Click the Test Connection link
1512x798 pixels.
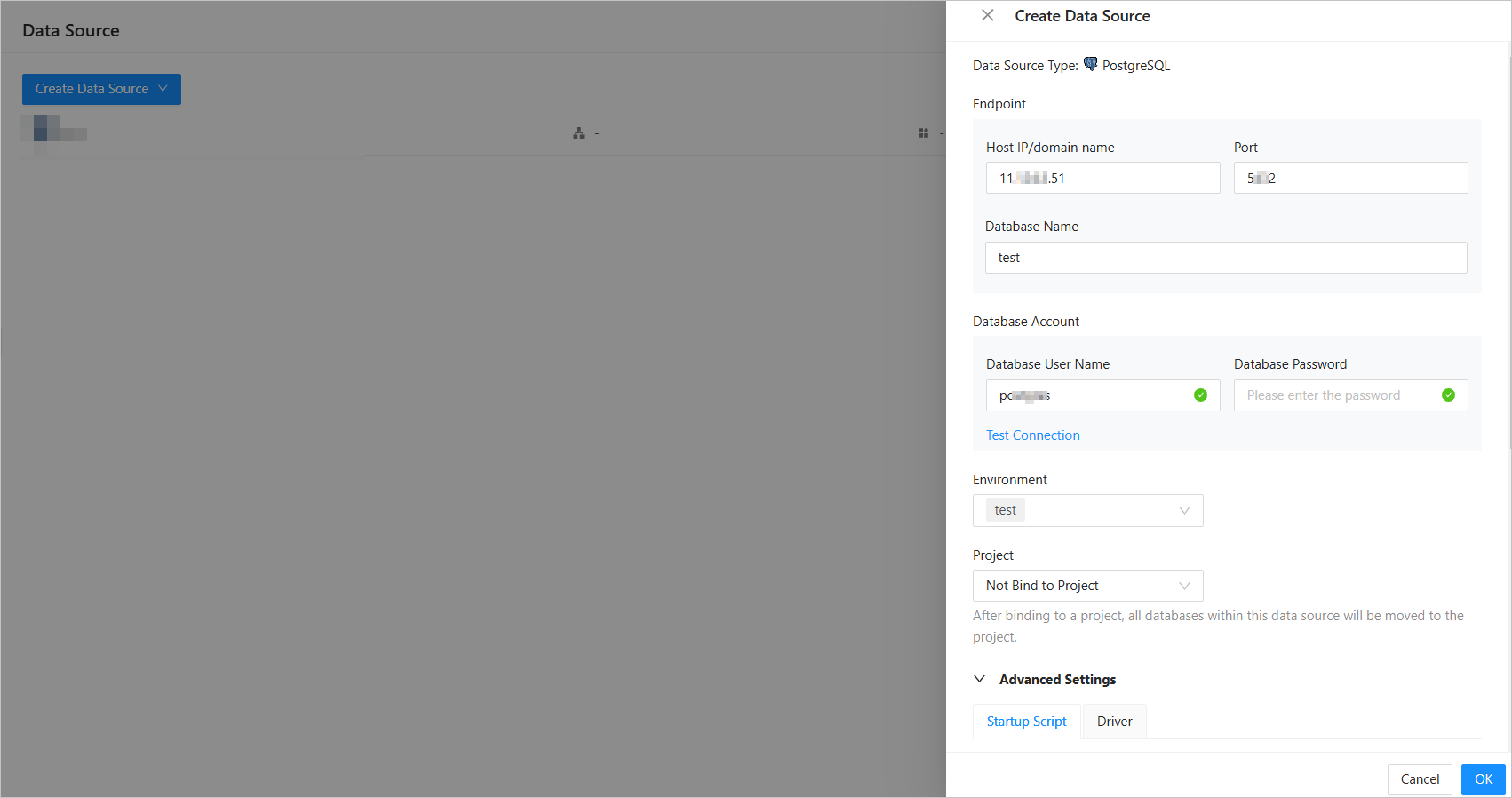(1032, 435)
